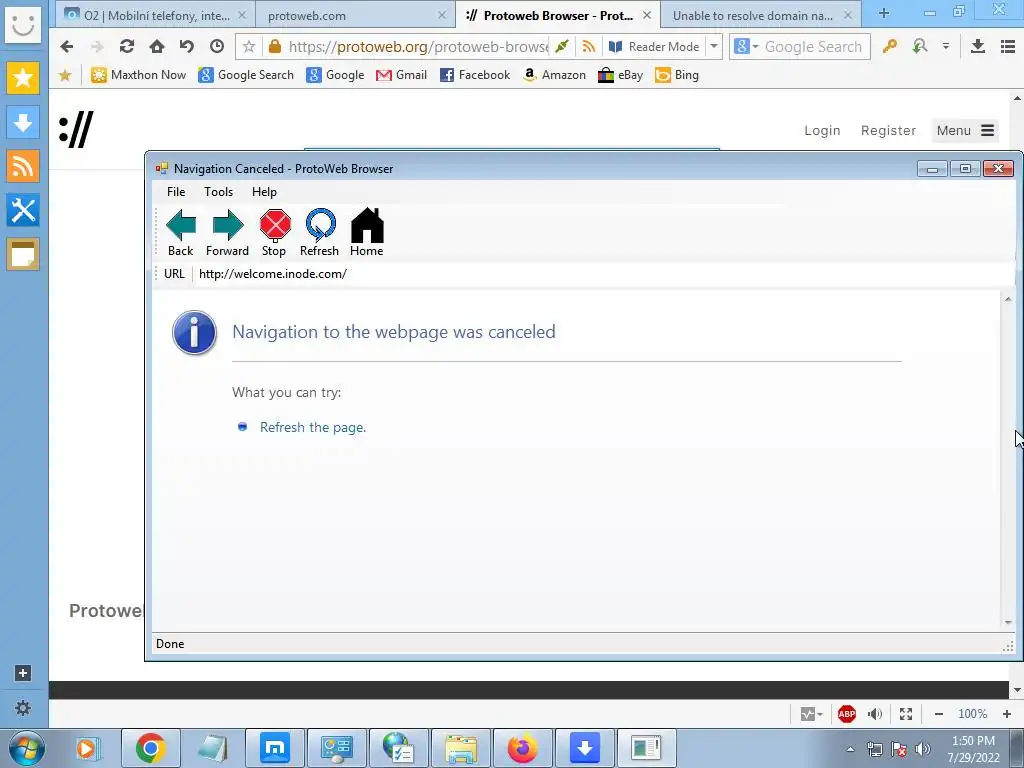The height and width of the screenshot is (768, 1024).
Task: Open Facebook bookmark
Action: pyautogui.click(x=475, y=75)
